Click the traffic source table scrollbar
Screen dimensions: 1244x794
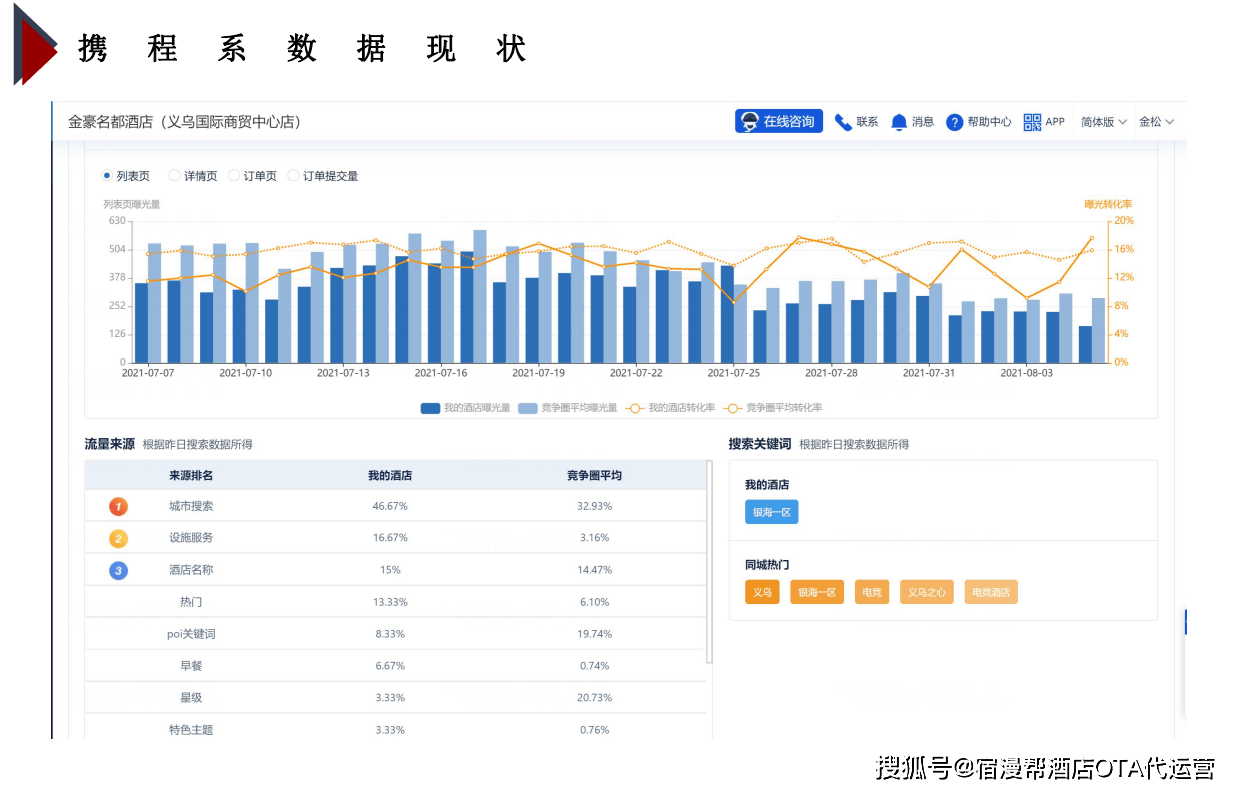pos(709,560)
